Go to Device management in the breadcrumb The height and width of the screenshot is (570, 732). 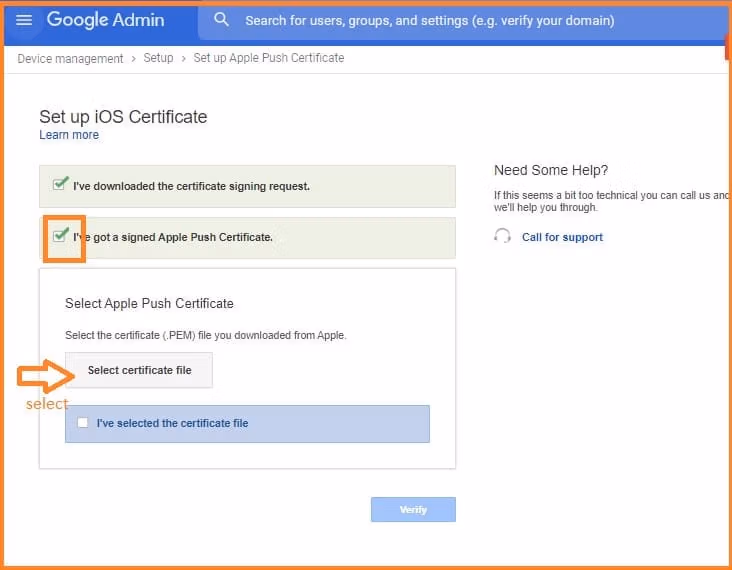tap(70, 58)
